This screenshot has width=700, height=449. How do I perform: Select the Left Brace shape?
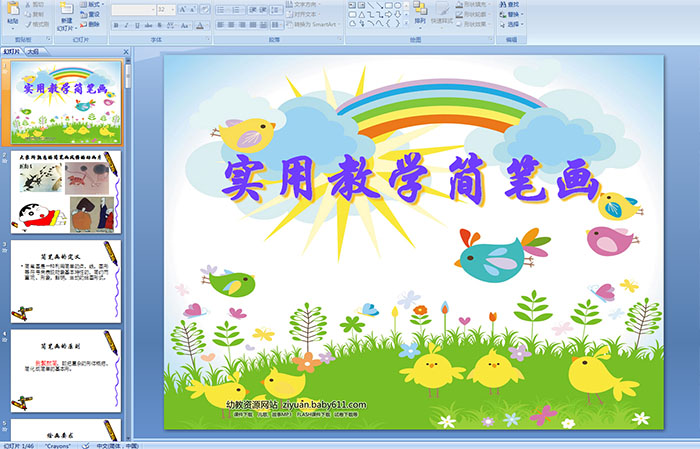click(388, 23)
